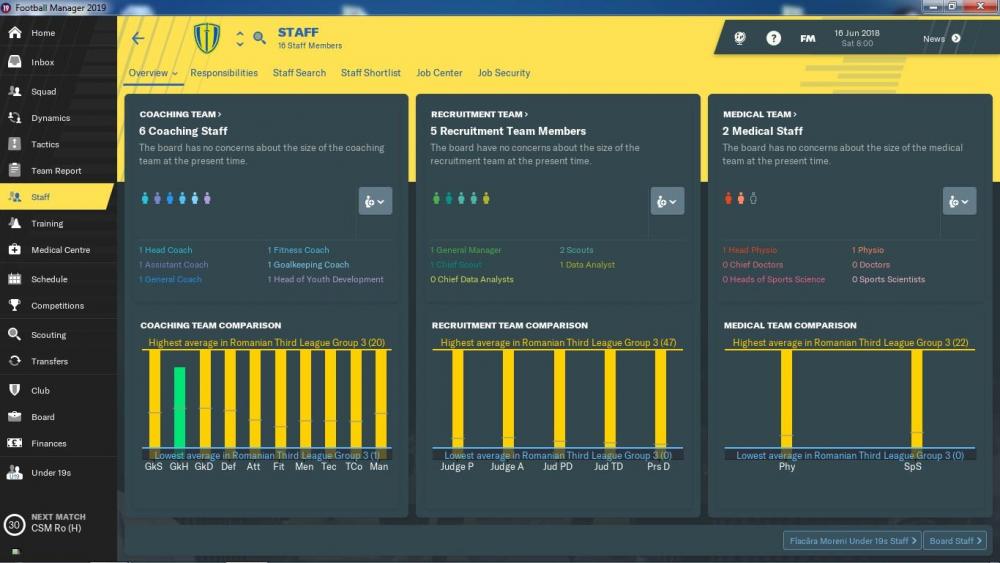Click 2 Scouts link

(577, 250)
